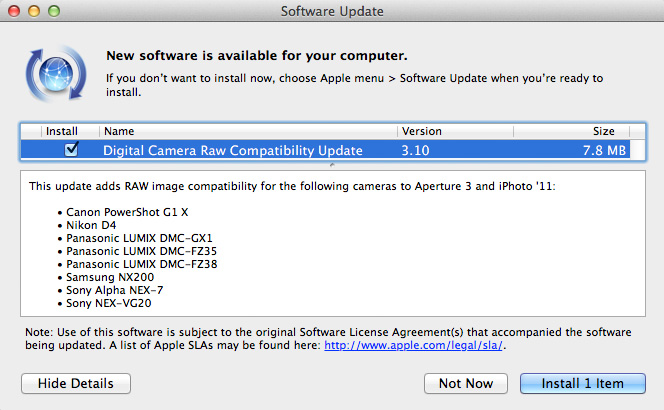Click the heading New software is available

[257, 55]
